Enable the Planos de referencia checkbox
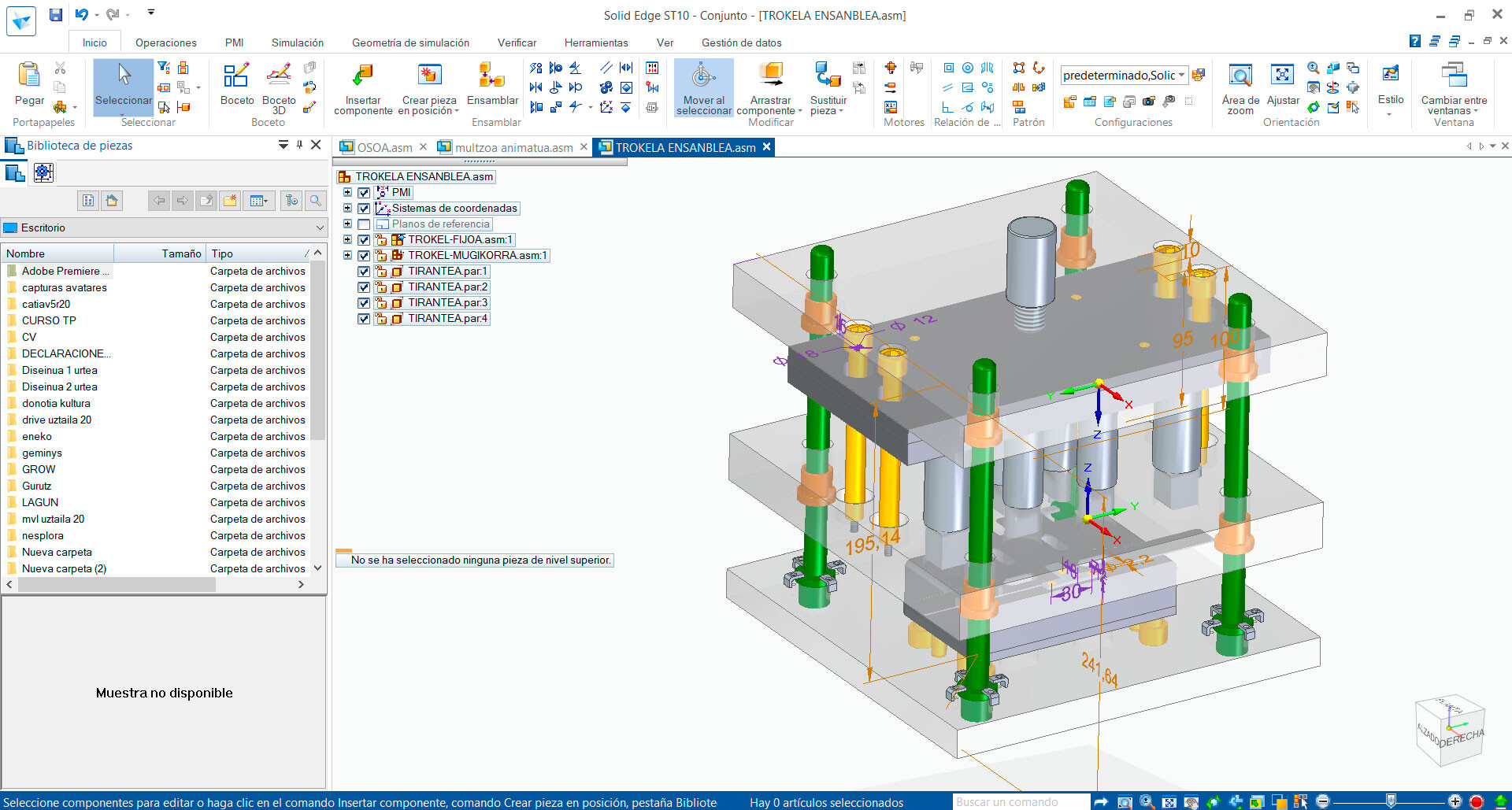This screenshot has height=810, width=1512. tap(364, 224)
